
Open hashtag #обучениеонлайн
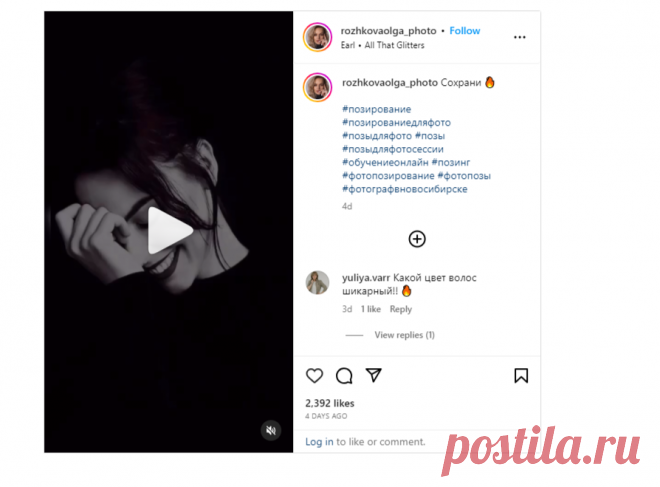click(385, 162)
